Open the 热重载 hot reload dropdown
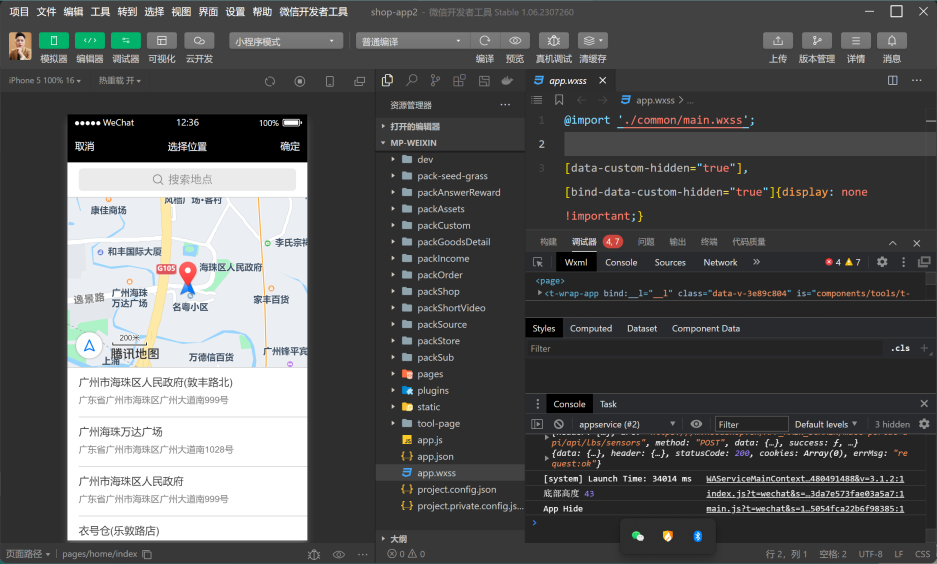This screenshot has width=937, height=564. coord(120,80)
